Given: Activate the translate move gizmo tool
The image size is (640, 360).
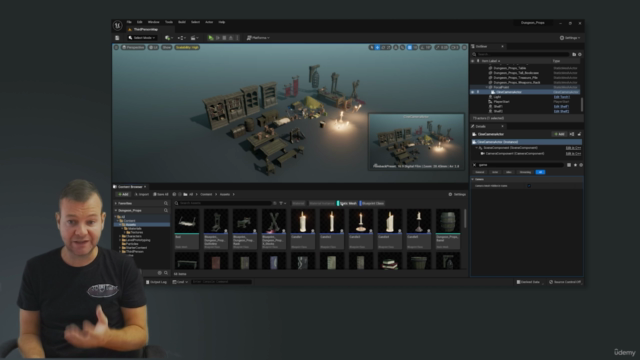Looking at the screenshot, I should (x=377, y=47).
